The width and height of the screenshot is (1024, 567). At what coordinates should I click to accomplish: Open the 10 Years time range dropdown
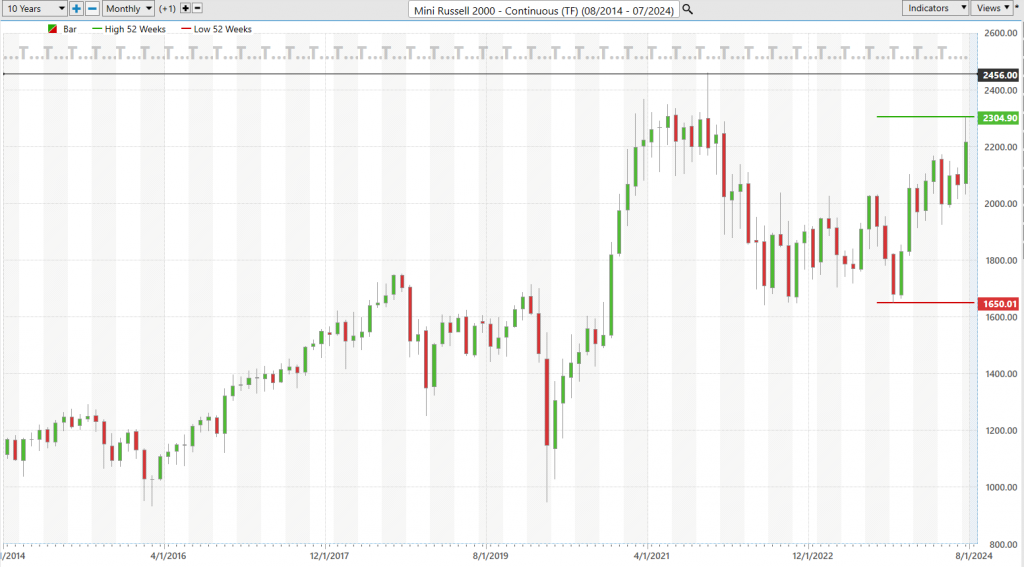(x=35, y=8)
